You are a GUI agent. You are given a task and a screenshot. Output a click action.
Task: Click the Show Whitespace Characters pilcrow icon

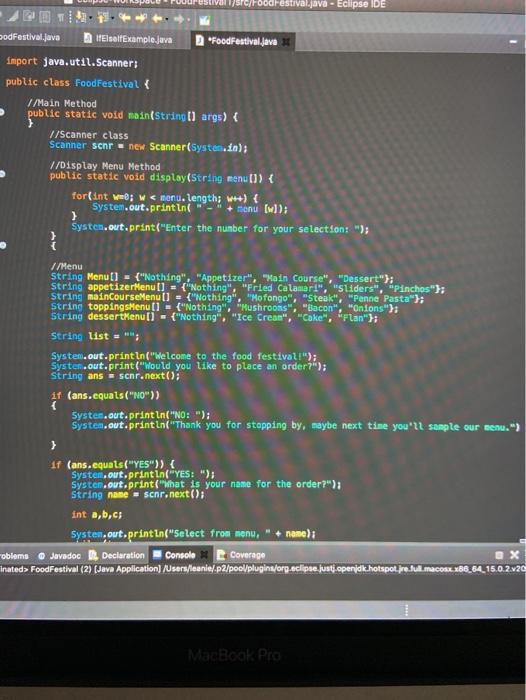click(x=61, y=18)
